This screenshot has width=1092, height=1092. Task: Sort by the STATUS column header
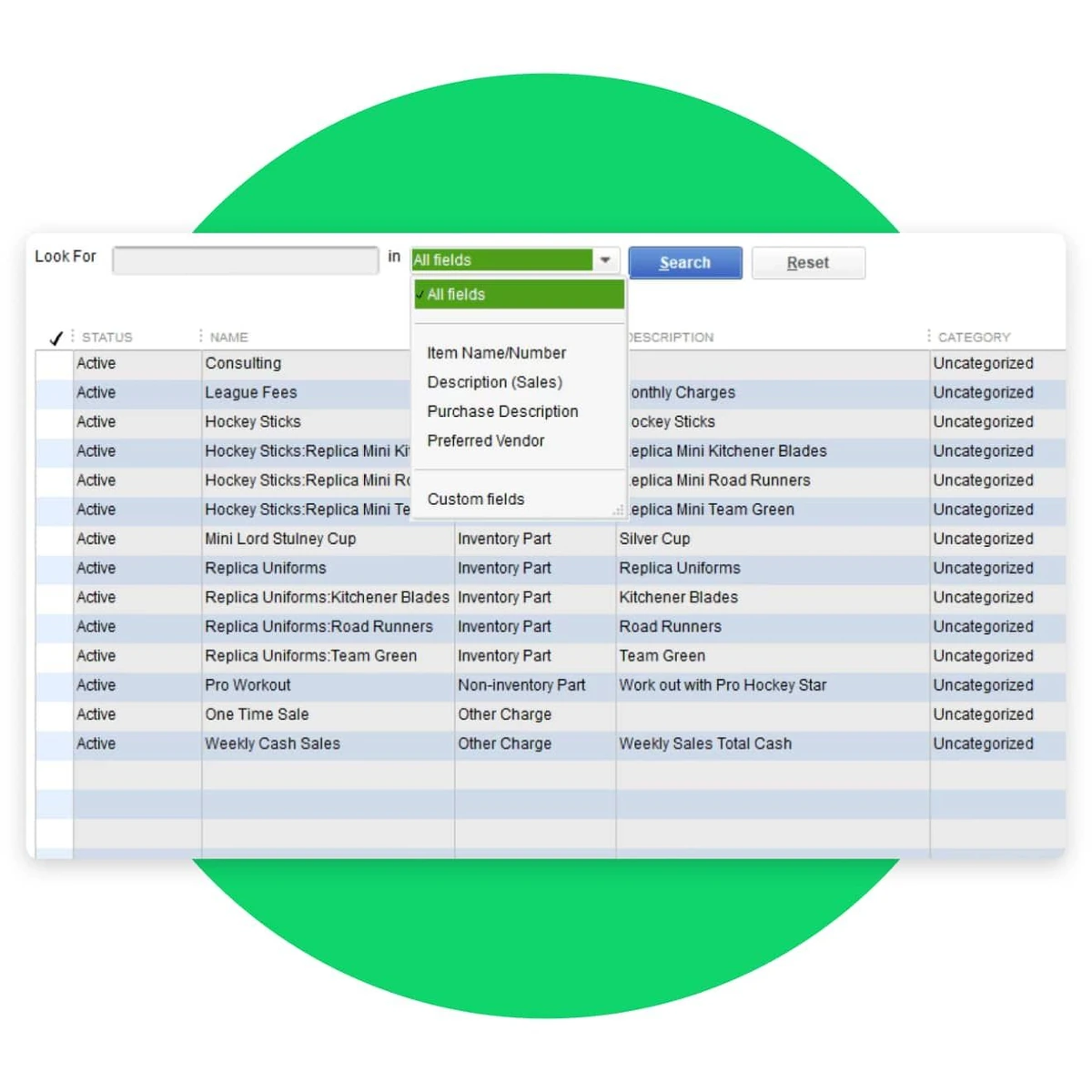click(107, 337)
